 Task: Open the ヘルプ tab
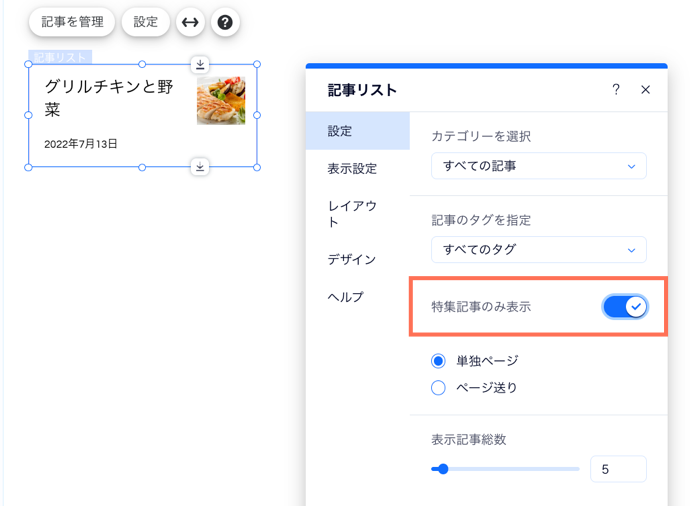pyautogui.click(x=346, y=297)
